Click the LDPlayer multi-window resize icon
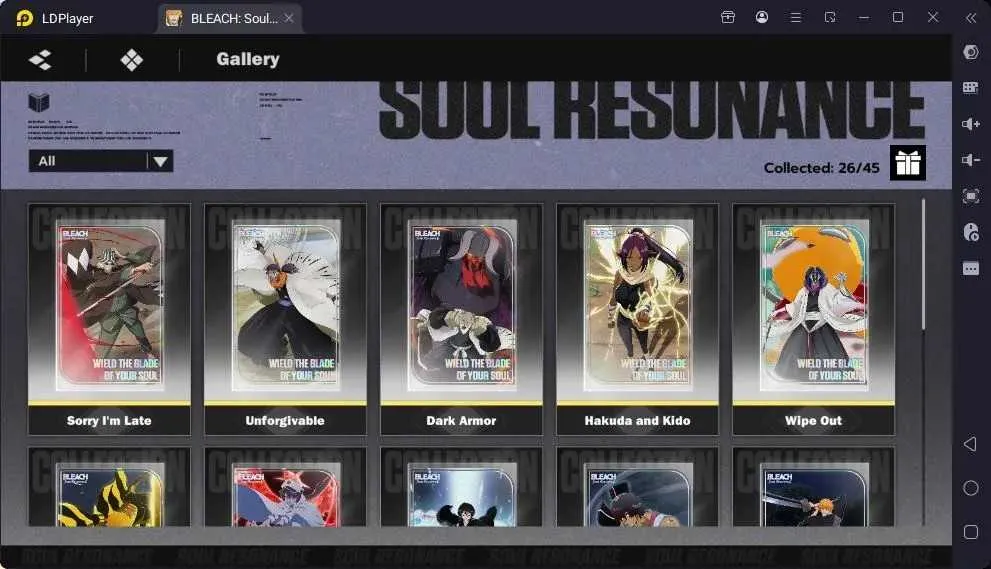 tap(830, 17)
